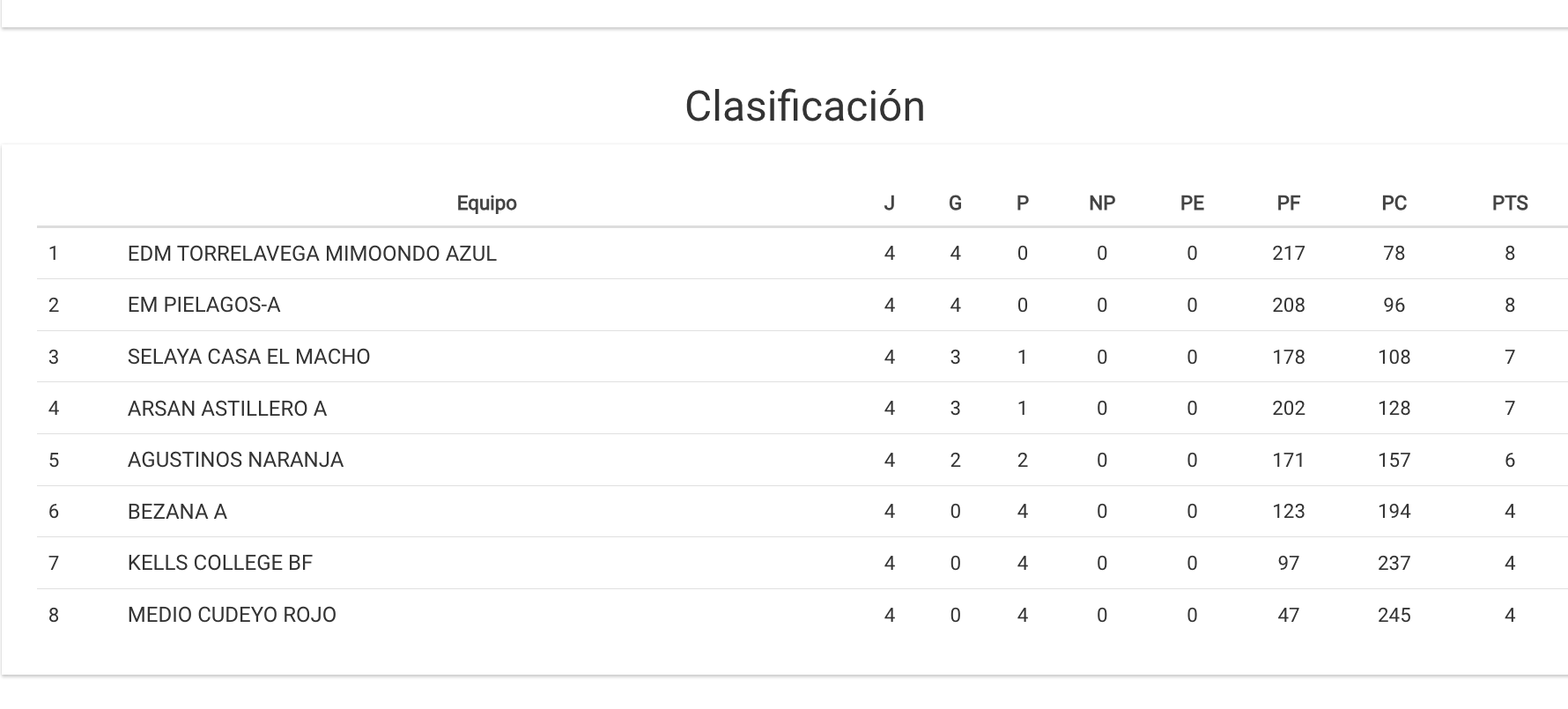Viewport: 1568px width, 709px height.
Task: Select team EDM TORRELAVEGA MIMOONDO AZUL
Action: 312,254
